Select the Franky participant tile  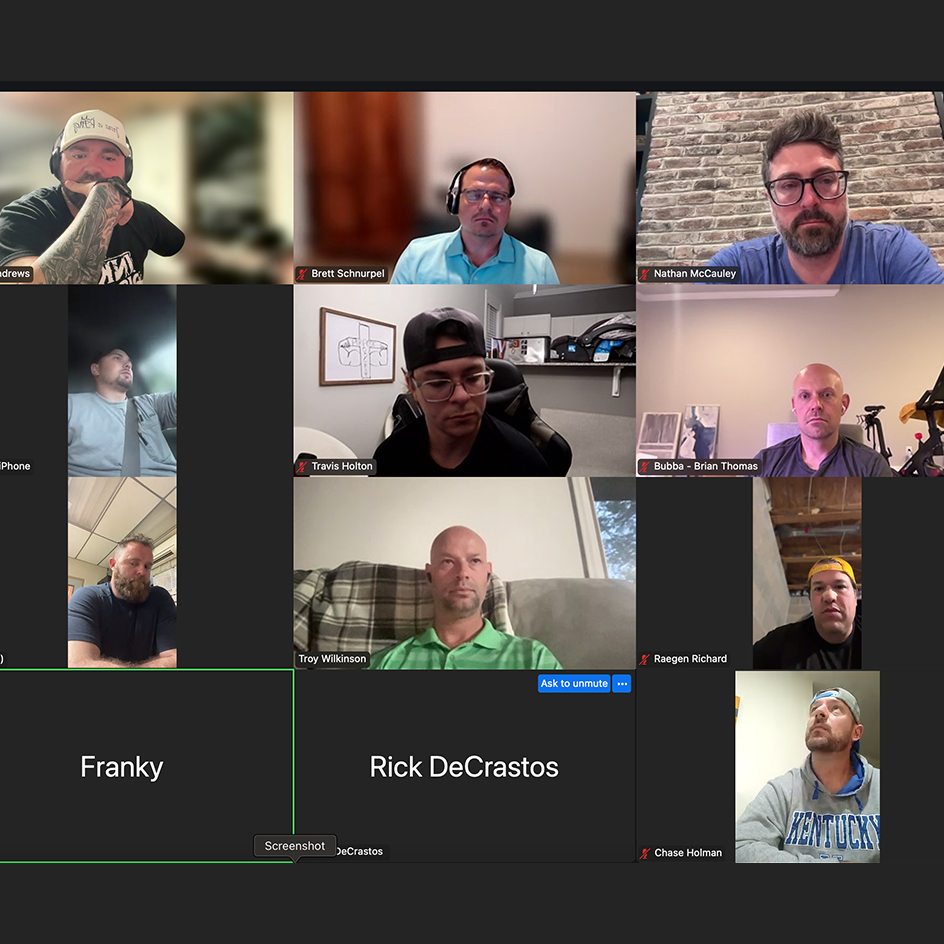[x=146, y=766]
